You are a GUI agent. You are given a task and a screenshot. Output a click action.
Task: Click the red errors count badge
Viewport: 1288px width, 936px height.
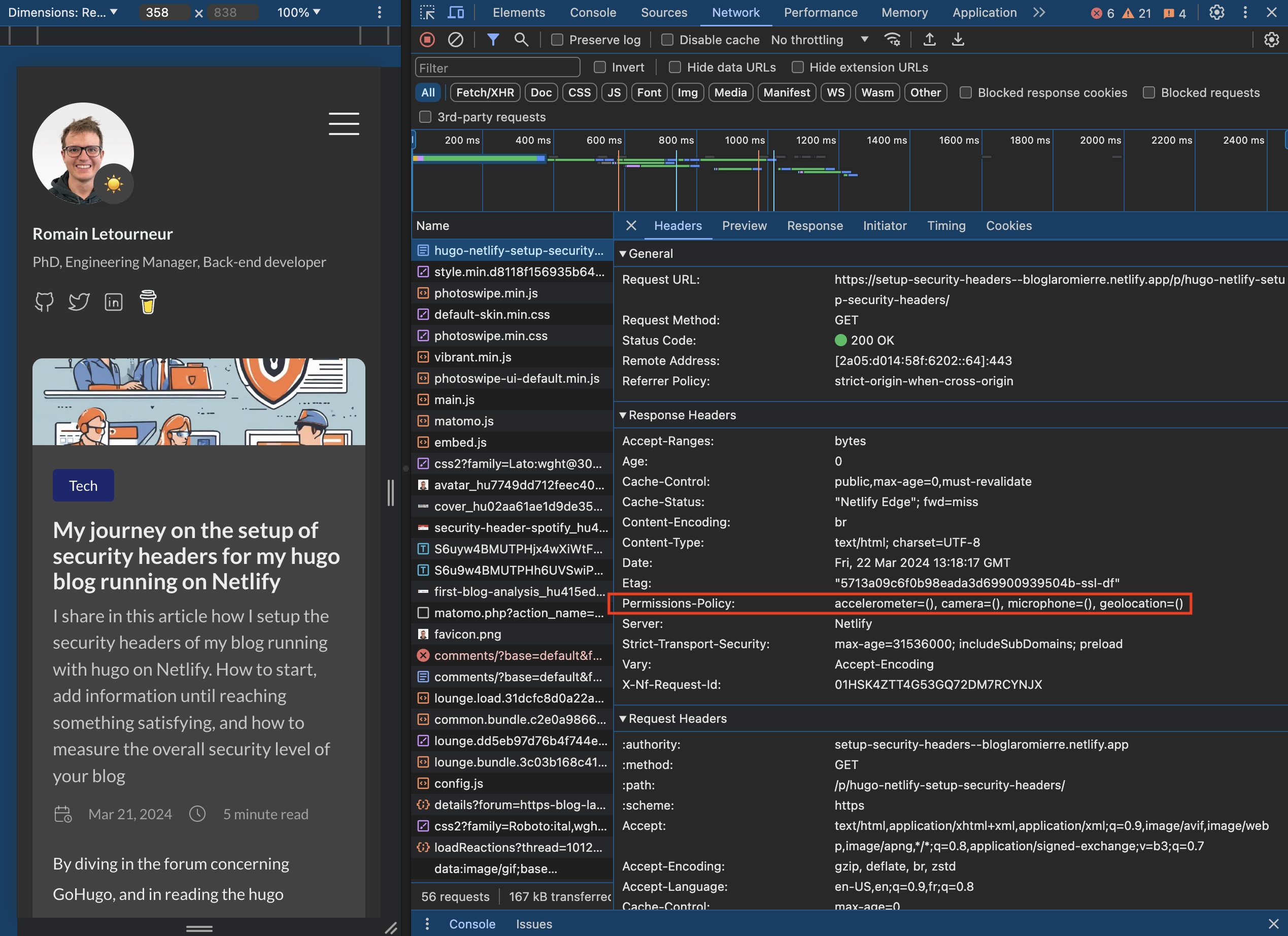(1102, 13)
